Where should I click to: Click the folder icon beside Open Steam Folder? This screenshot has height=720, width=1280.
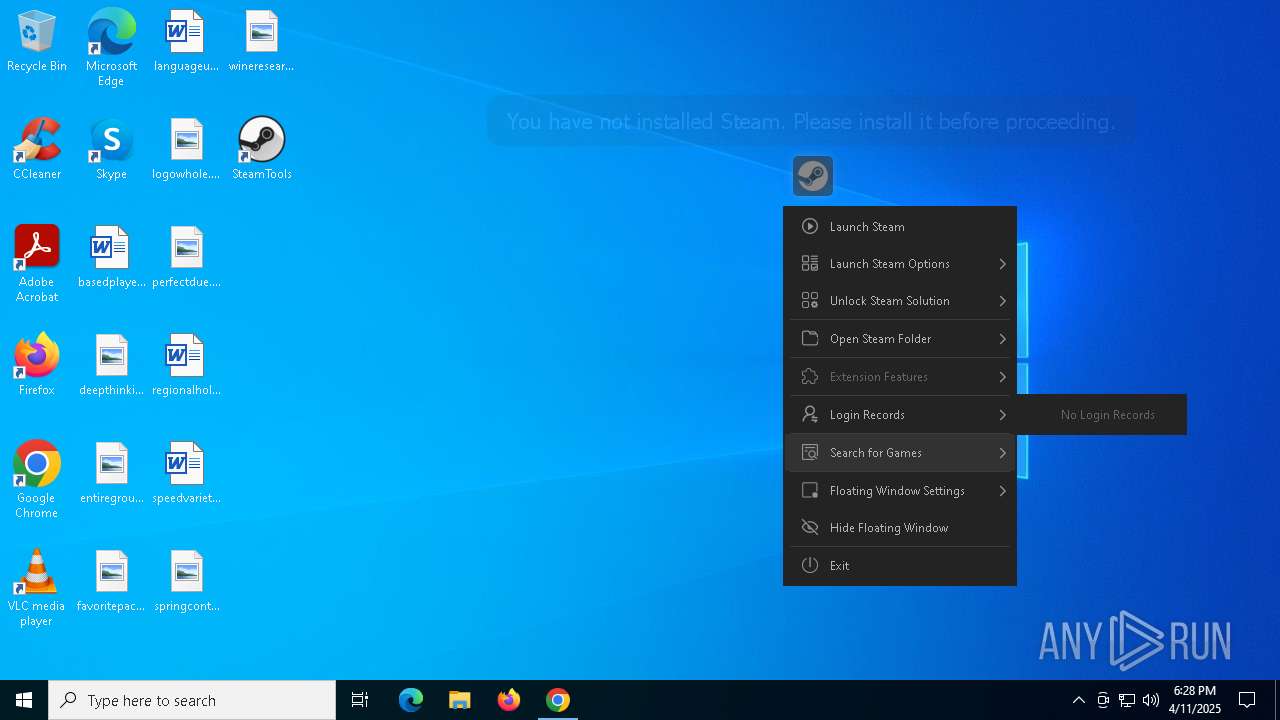[810, 339]
